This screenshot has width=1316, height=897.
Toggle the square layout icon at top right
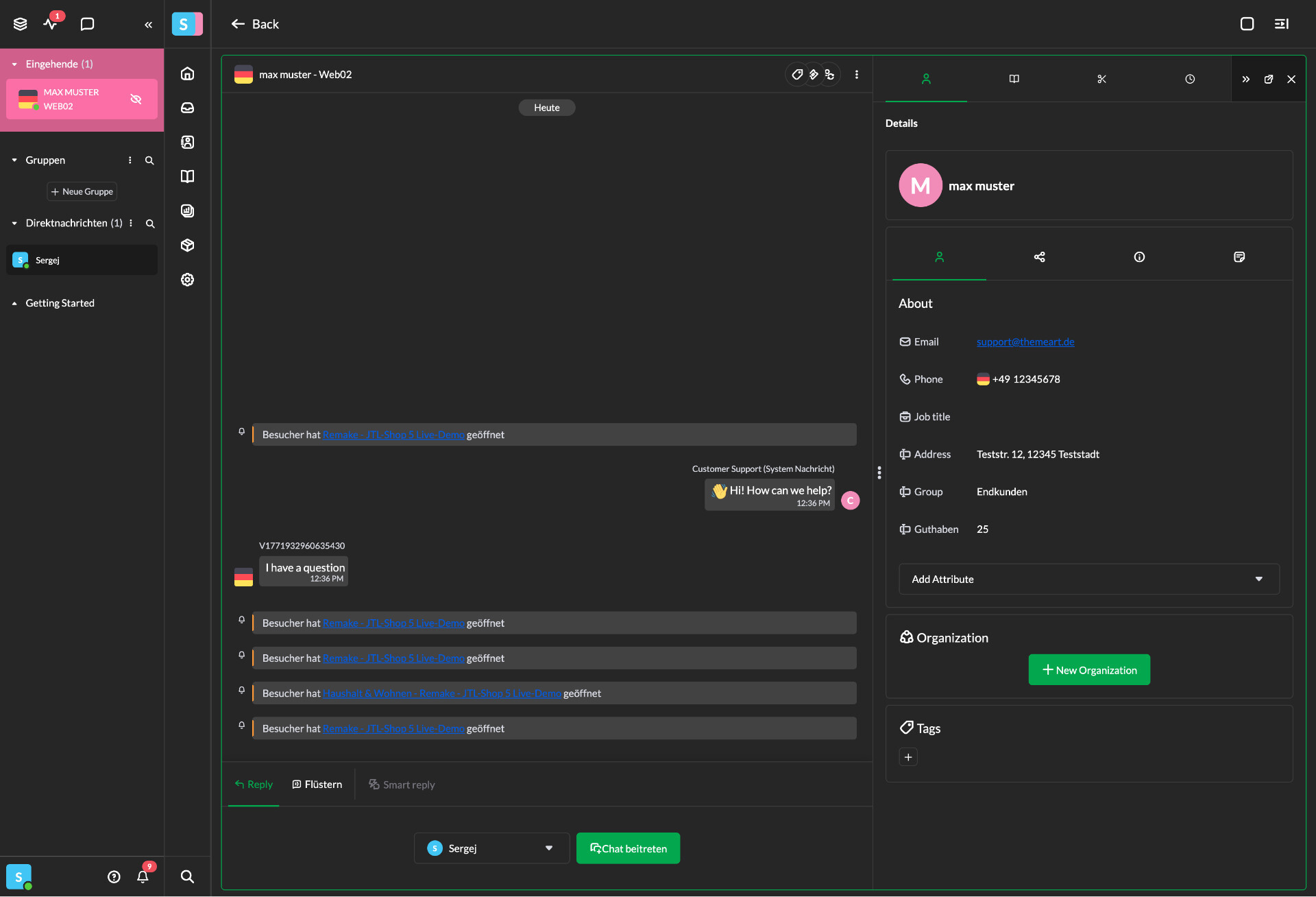click(x=1247, y=24)
